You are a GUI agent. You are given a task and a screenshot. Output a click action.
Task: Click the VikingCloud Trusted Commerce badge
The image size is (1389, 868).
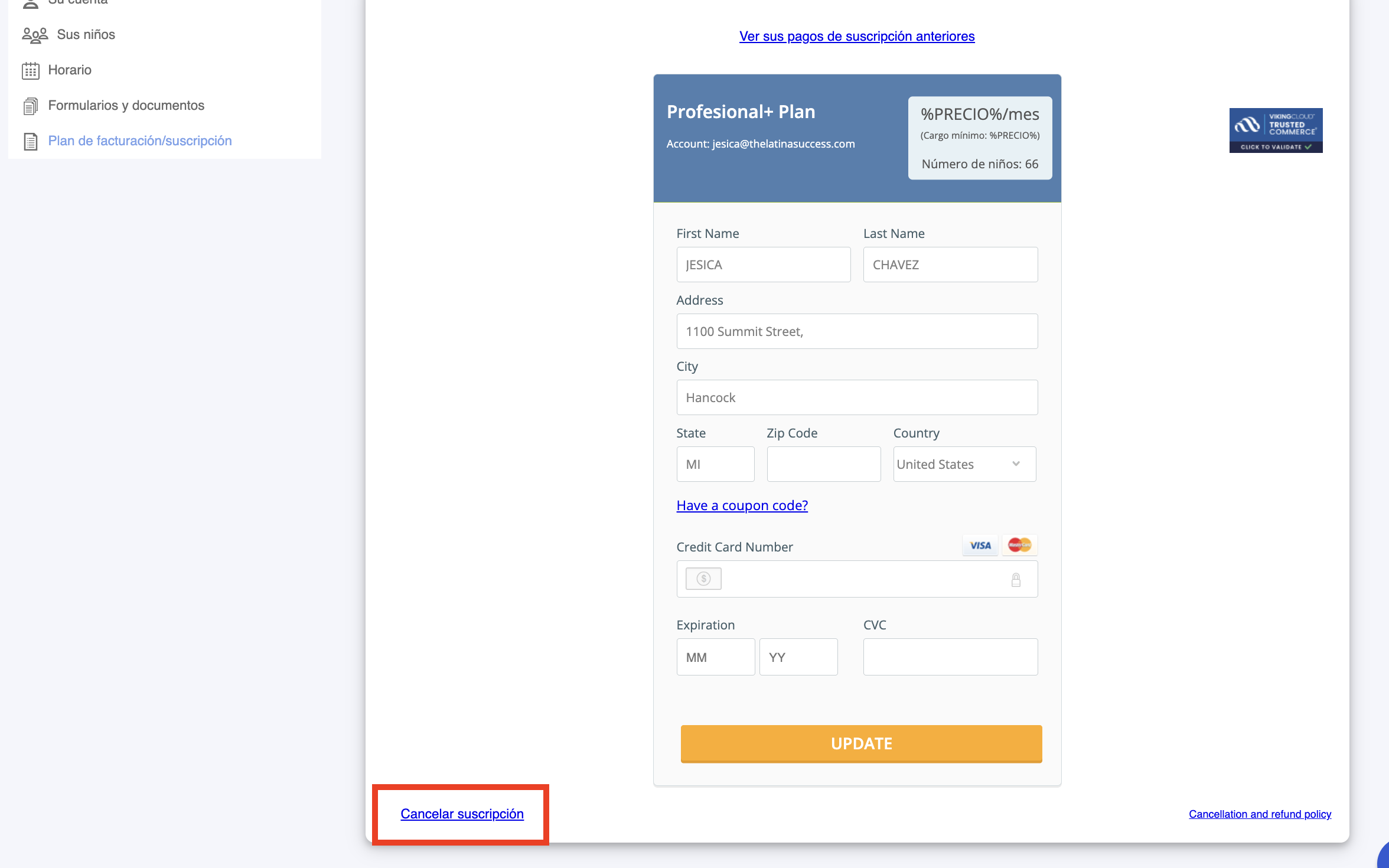click(1276, 130)
